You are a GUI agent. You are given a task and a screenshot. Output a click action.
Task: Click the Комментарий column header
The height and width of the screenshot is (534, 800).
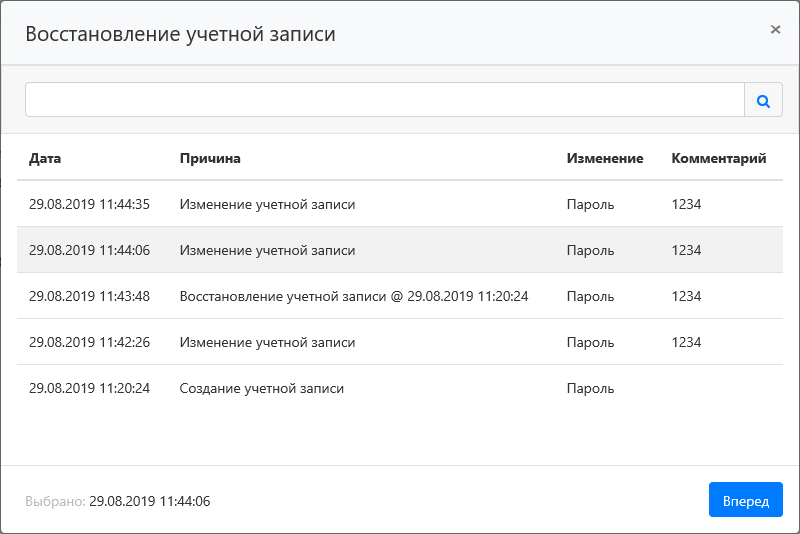(x=718, y=158)
